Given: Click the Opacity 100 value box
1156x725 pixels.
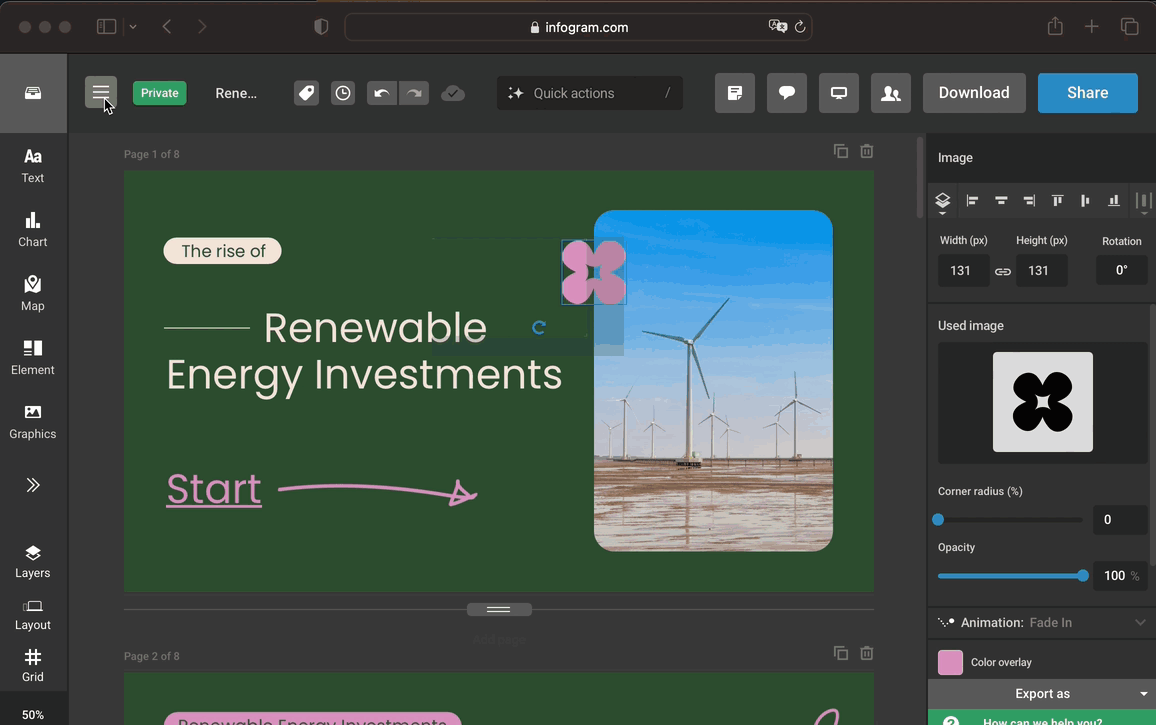Looking at the screenshot, I should pos(1118,576).
